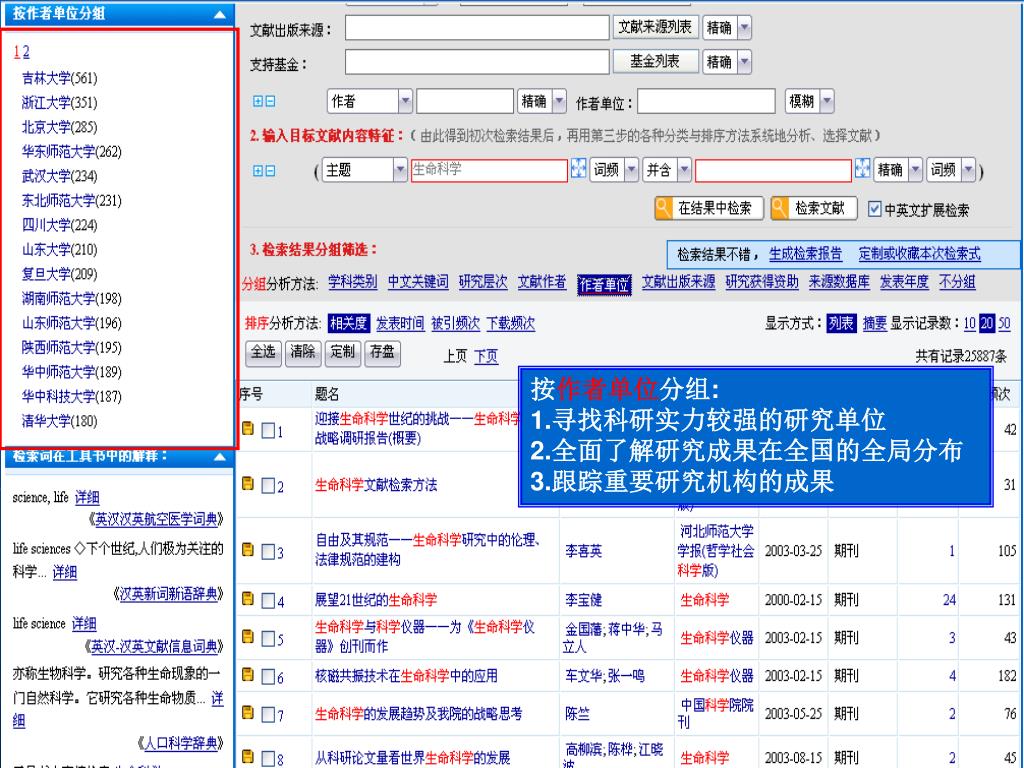Tick checkbox for result 1
Screen dimensions: 1024x768
click(268, 430)
